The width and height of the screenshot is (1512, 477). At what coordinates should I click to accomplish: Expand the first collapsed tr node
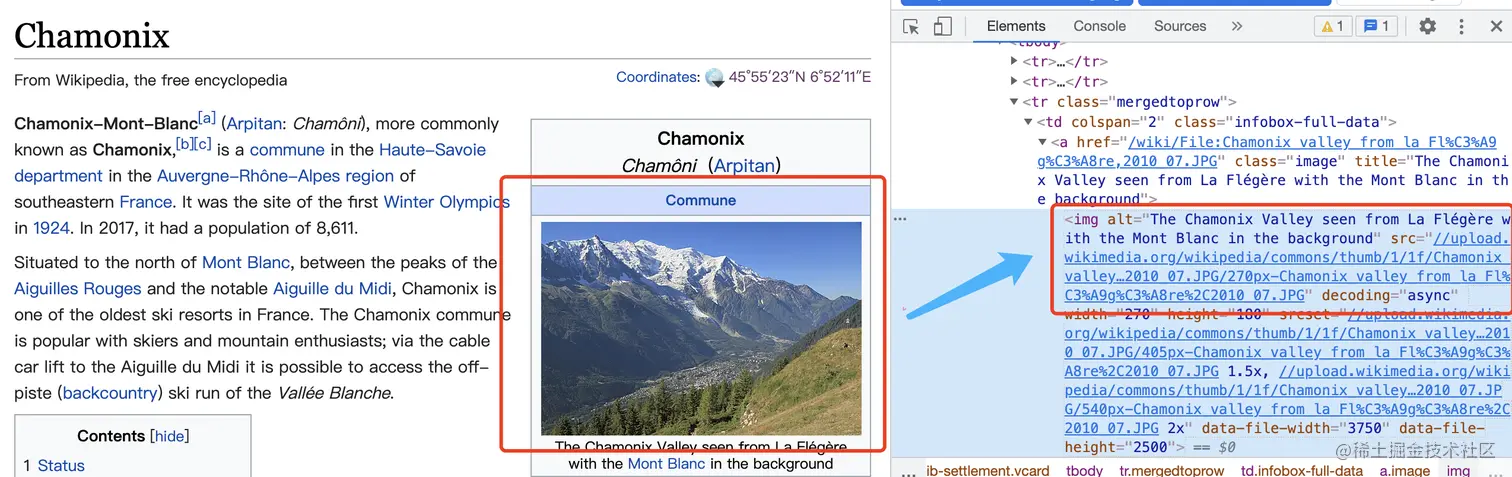coord(1015,62)
